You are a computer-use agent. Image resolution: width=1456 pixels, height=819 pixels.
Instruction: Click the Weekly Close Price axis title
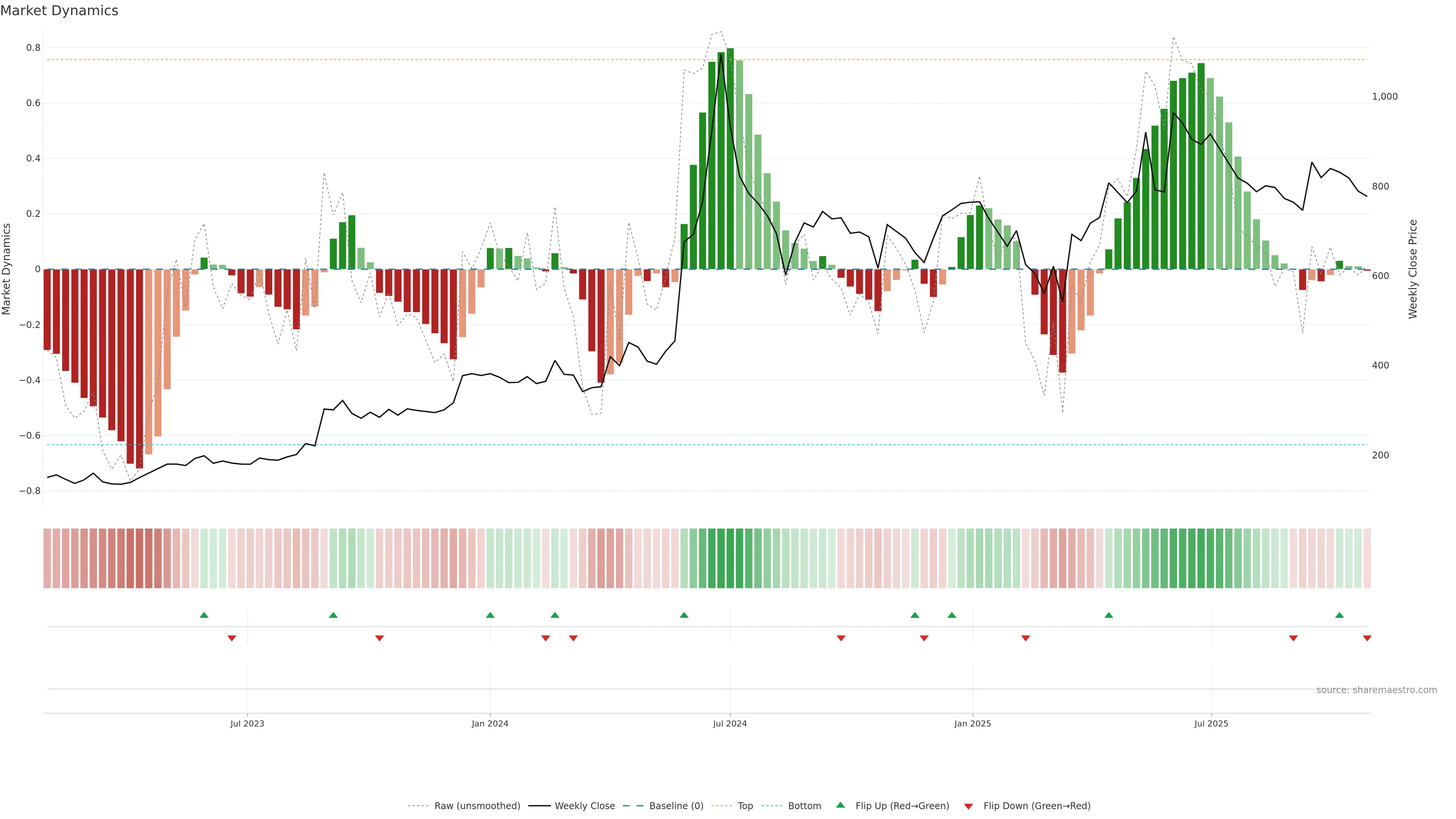click(1412, 269)
